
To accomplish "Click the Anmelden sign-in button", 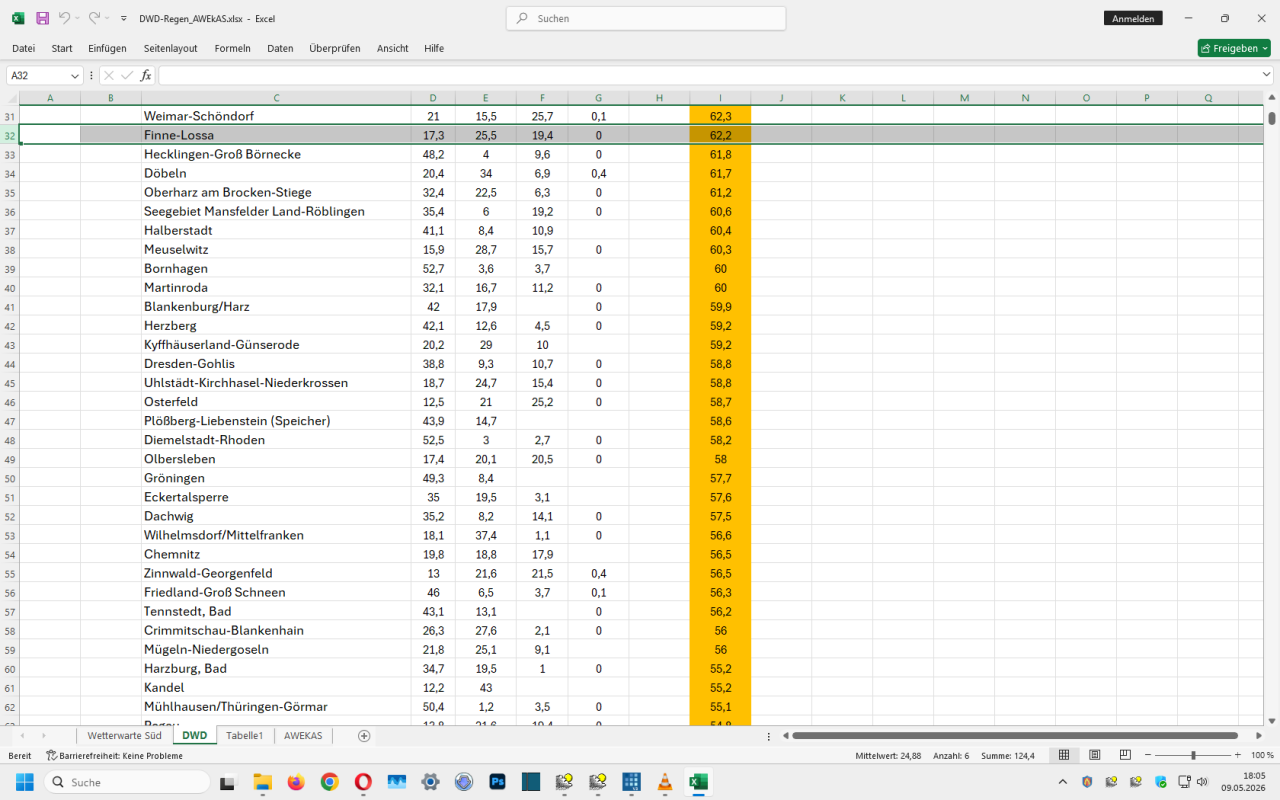I will tap(1133, 18).
